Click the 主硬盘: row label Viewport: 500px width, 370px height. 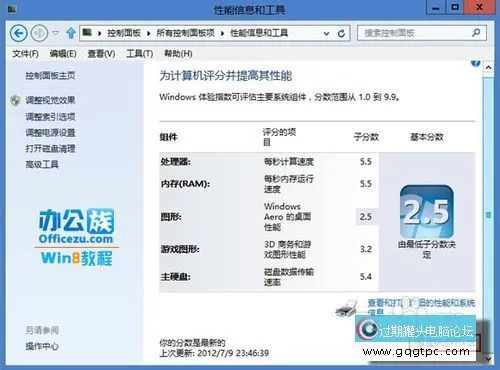[175, 277]
